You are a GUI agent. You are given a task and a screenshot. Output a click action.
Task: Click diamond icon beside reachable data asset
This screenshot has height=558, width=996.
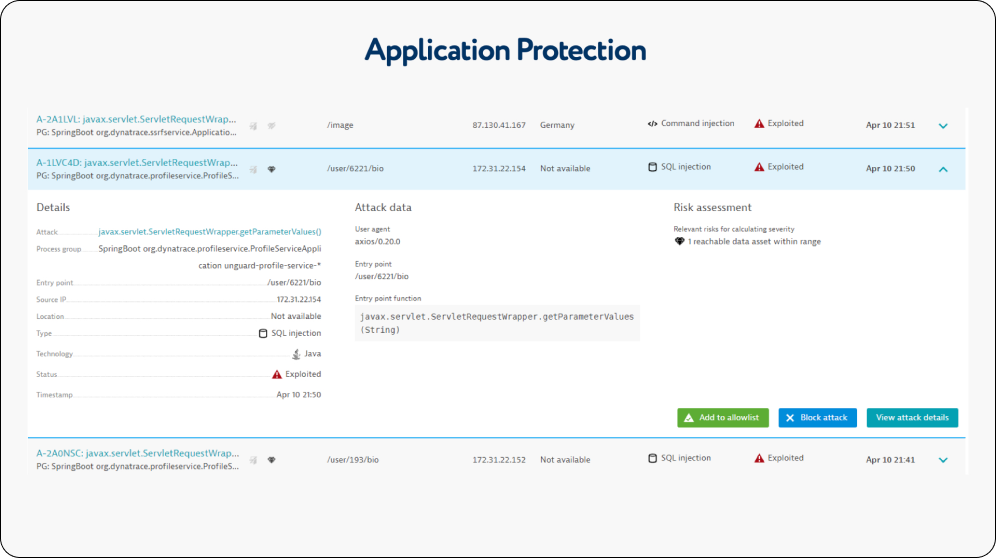[x=680, y=242]
